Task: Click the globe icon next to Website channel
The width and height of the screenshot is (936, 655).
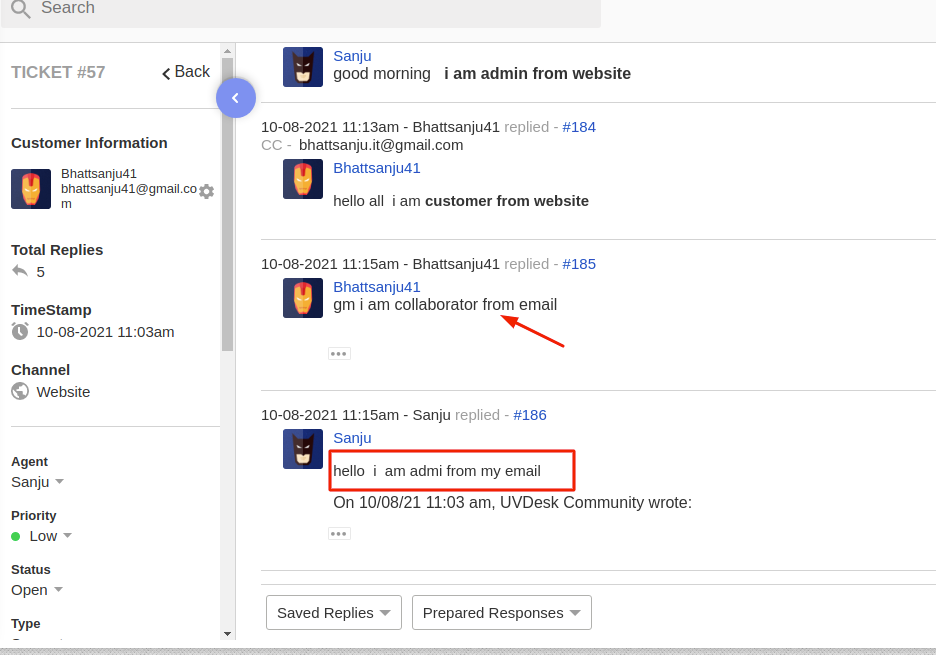Action: pos(19,391)
